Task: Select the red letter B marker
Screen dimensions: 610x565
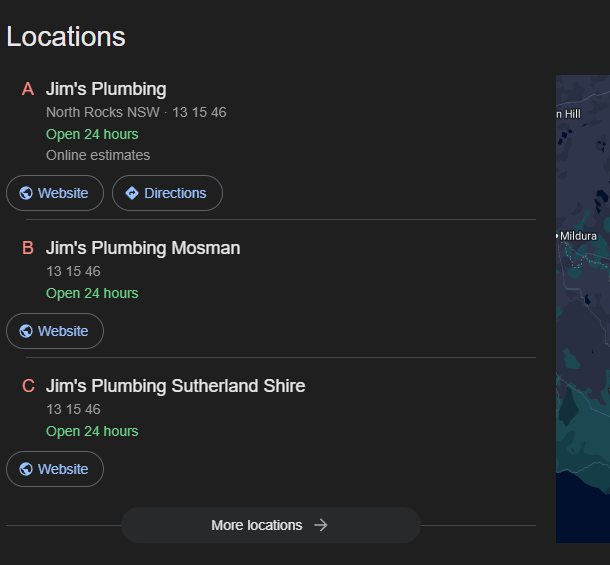Action: pos(28,248)
